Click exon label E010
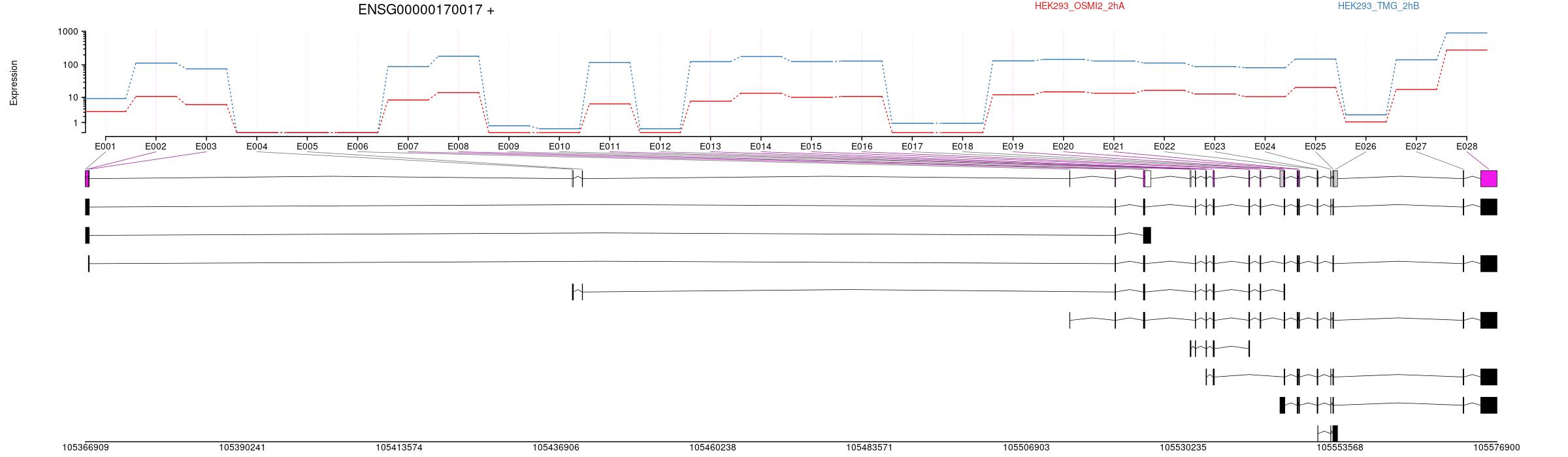Viewport: 1568px width, 457px height. tap(559, 146)
